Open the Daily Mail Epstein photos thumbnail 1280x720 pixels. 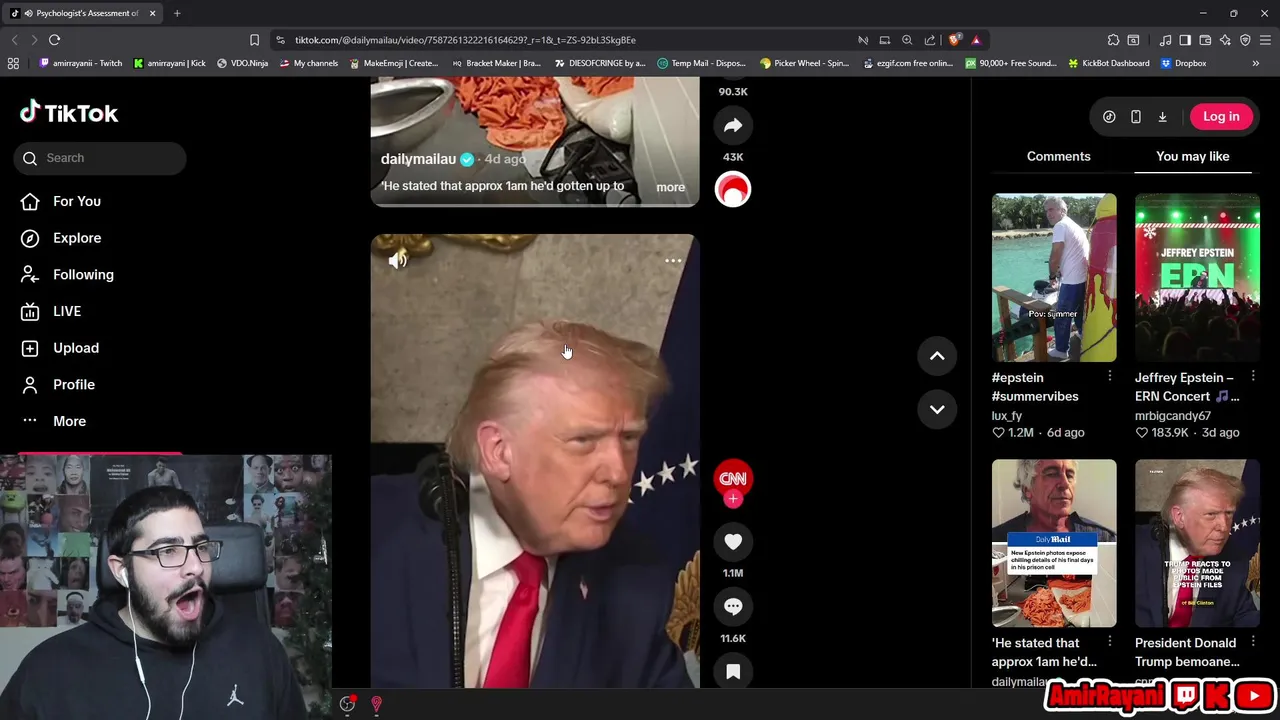pyautogui.click(x=1054, y=543)
